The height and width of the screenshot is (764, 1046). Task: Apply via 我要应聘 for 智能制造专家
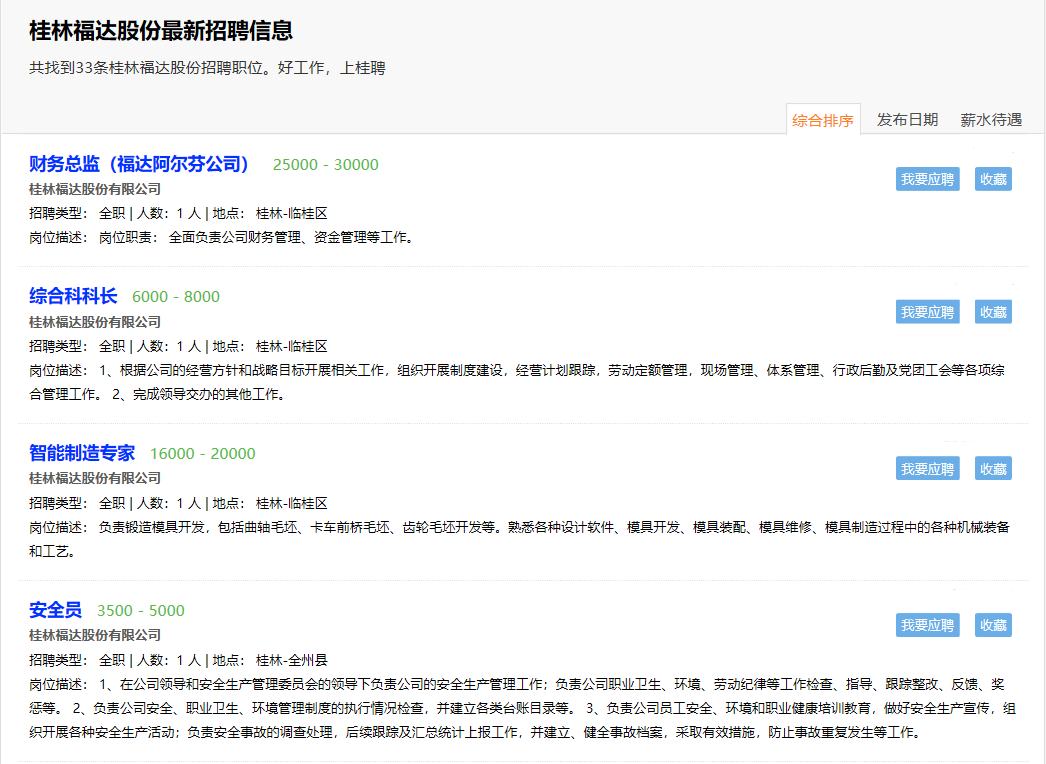pos(927,468)
